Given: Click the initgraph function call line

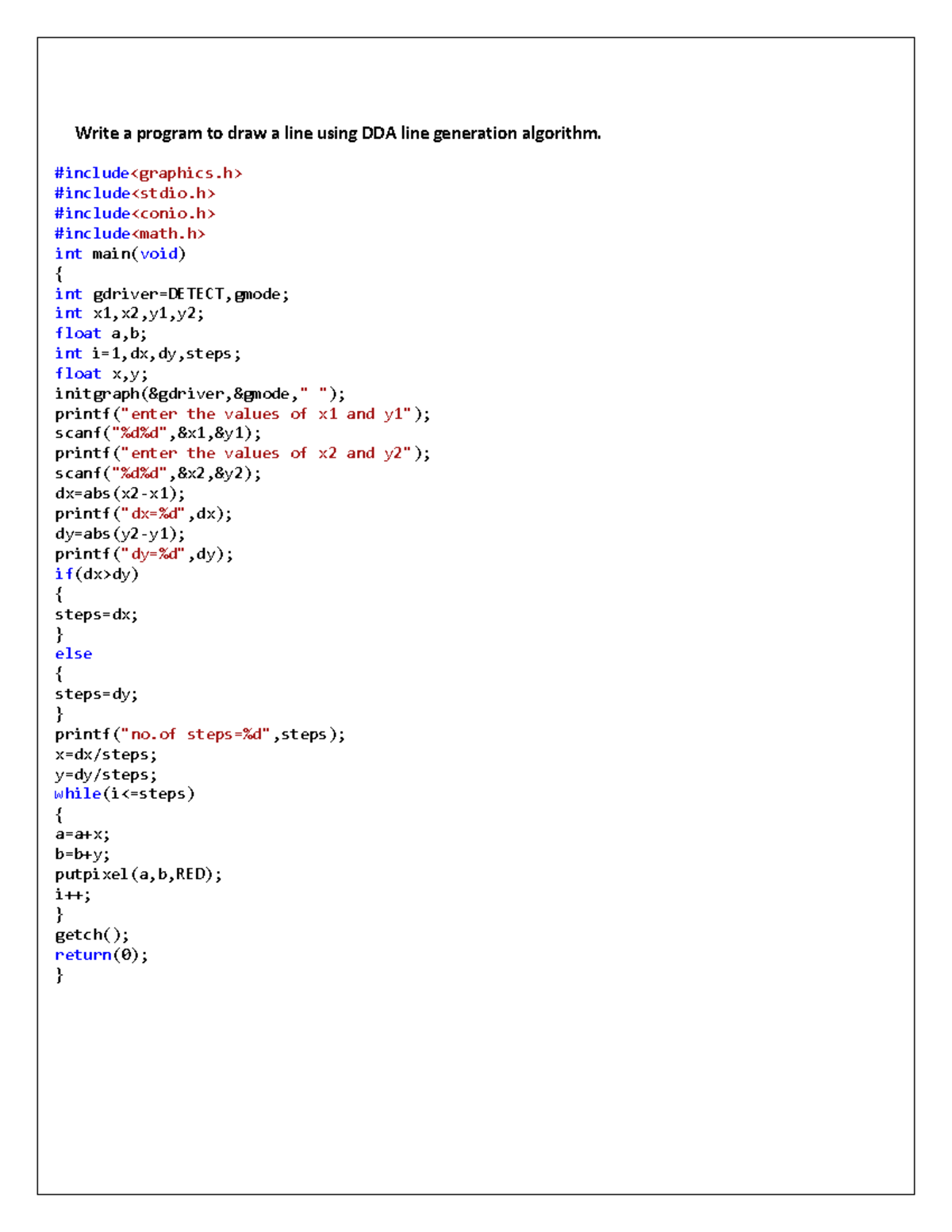Looking at the screenshot, I should (x=199, y=393).
